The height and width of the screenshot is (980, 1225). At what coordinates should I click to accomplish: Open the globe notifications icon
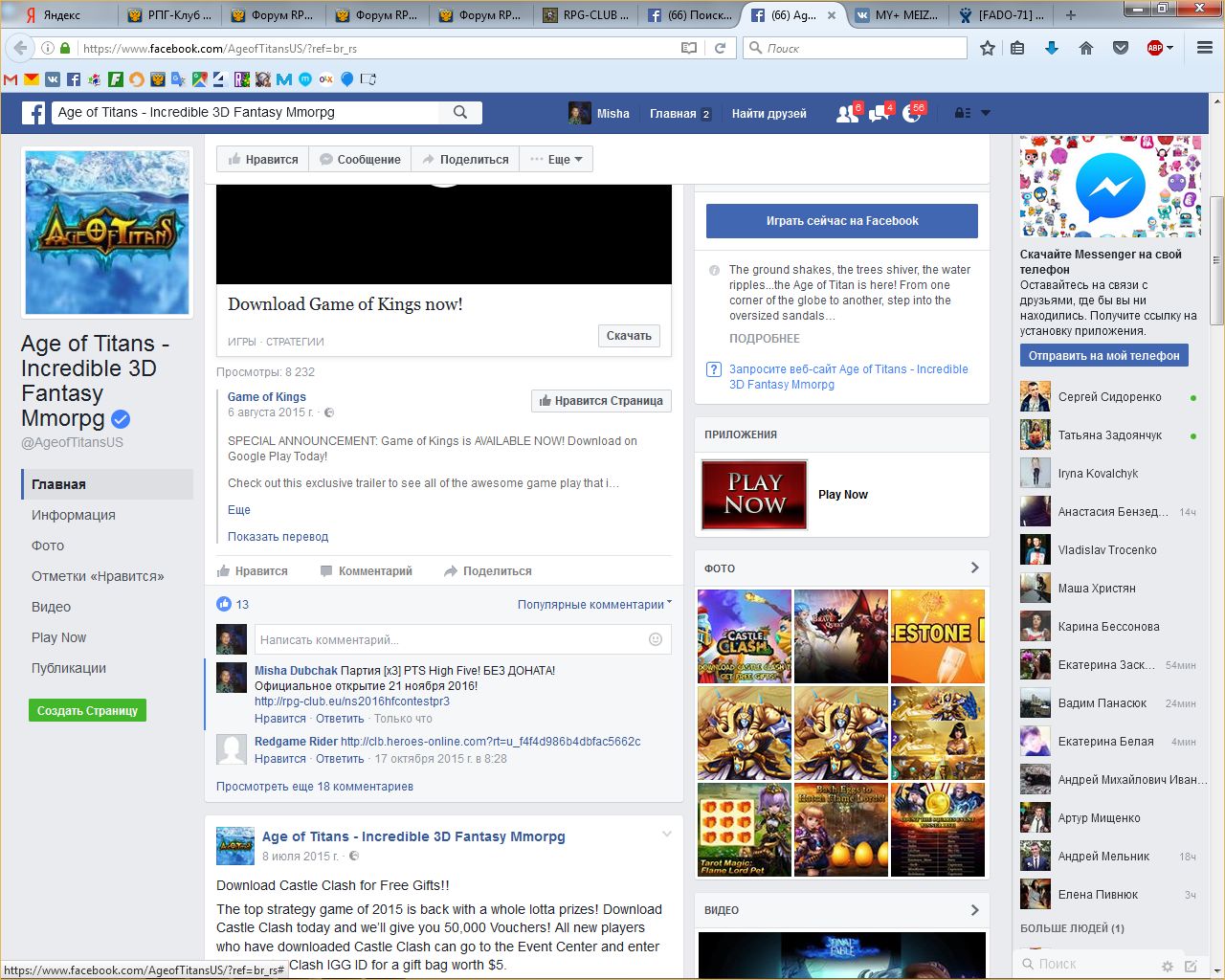coord(912,114)
